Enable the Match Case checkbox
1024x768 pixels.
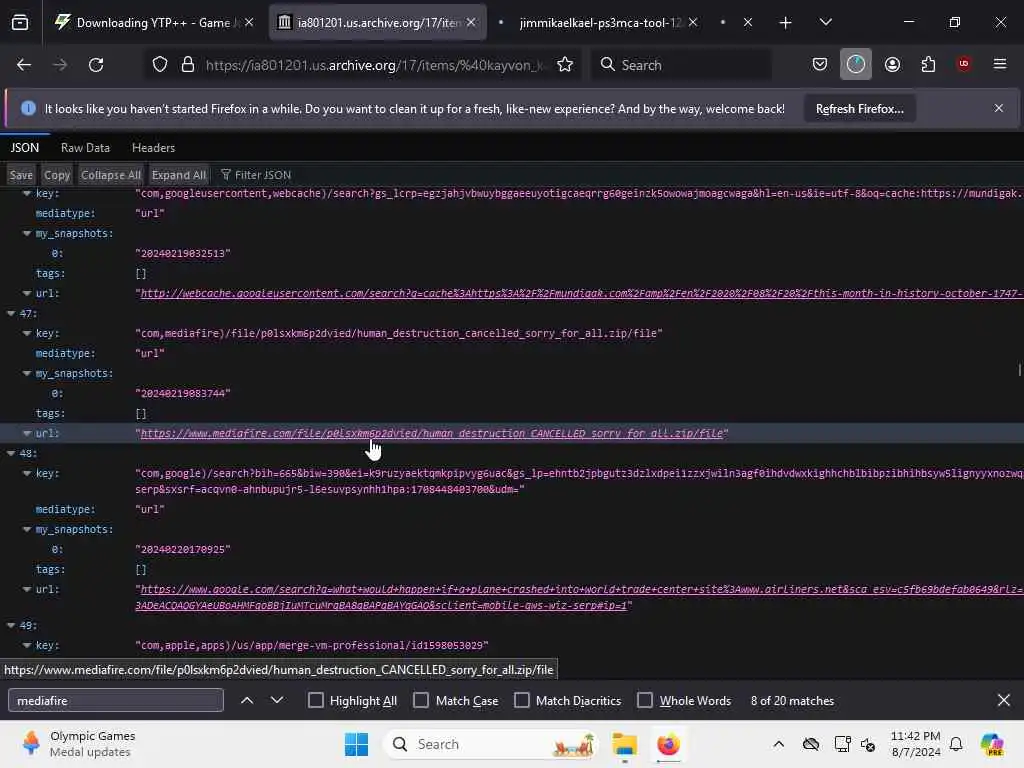point(421,700)
